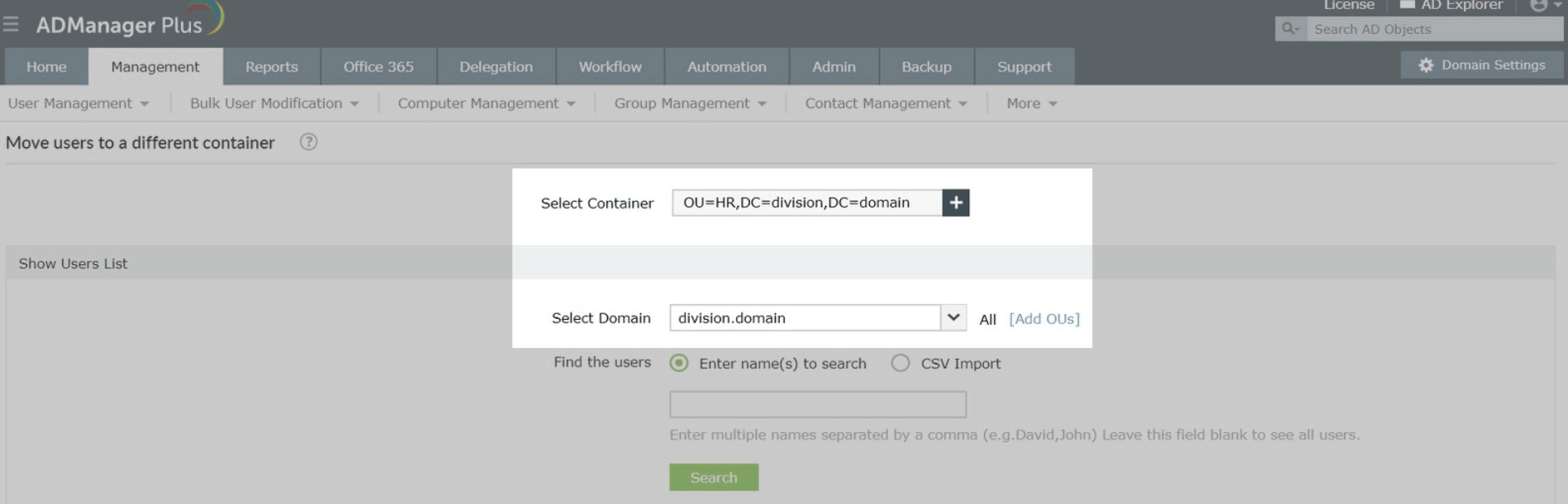This screenshot has height=504, width=1568.
Task: Click the user names search field
Action: tap(817, 405)
